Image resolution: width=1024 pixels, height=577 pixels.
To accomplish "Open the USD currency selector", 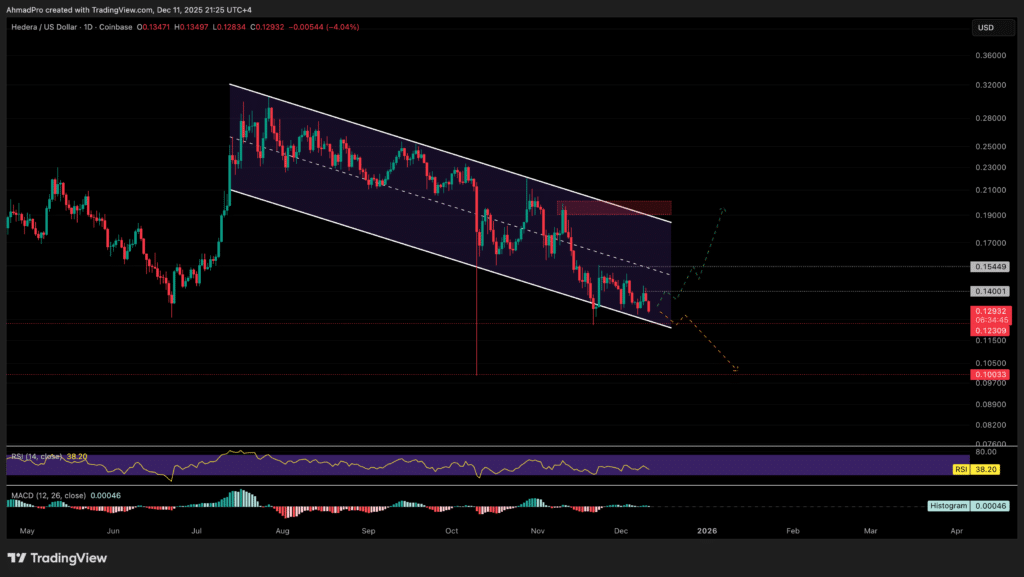I will (986, 27).
